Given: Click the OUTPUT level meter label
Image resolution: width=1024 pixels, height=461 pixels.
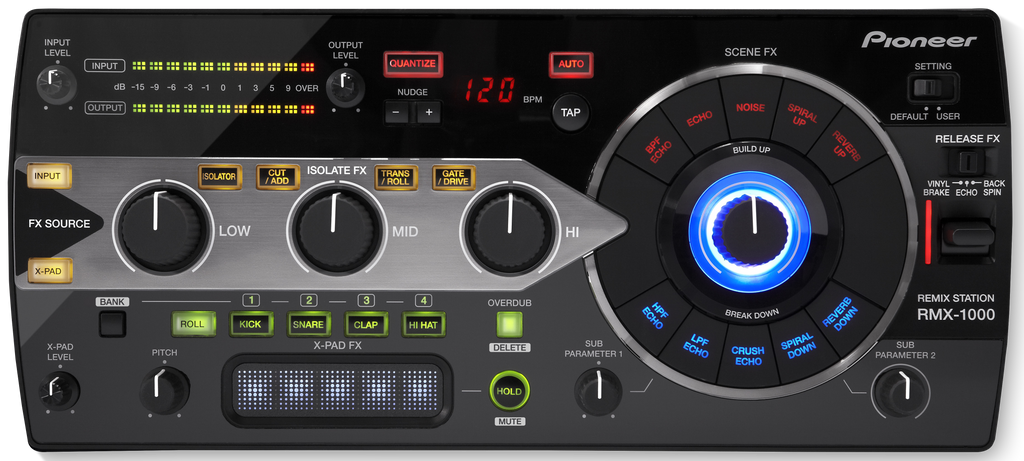Looking at the screenshot, I should (x=104, y=108).
